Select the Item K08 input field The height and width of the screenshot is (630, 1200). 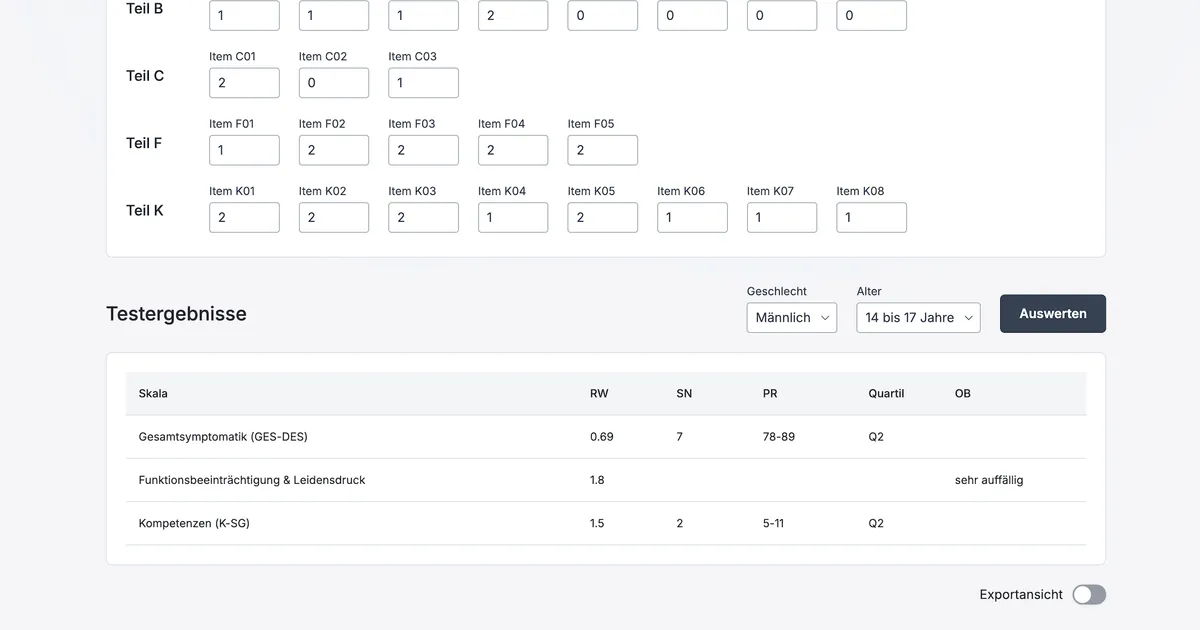tap(871, 218)
